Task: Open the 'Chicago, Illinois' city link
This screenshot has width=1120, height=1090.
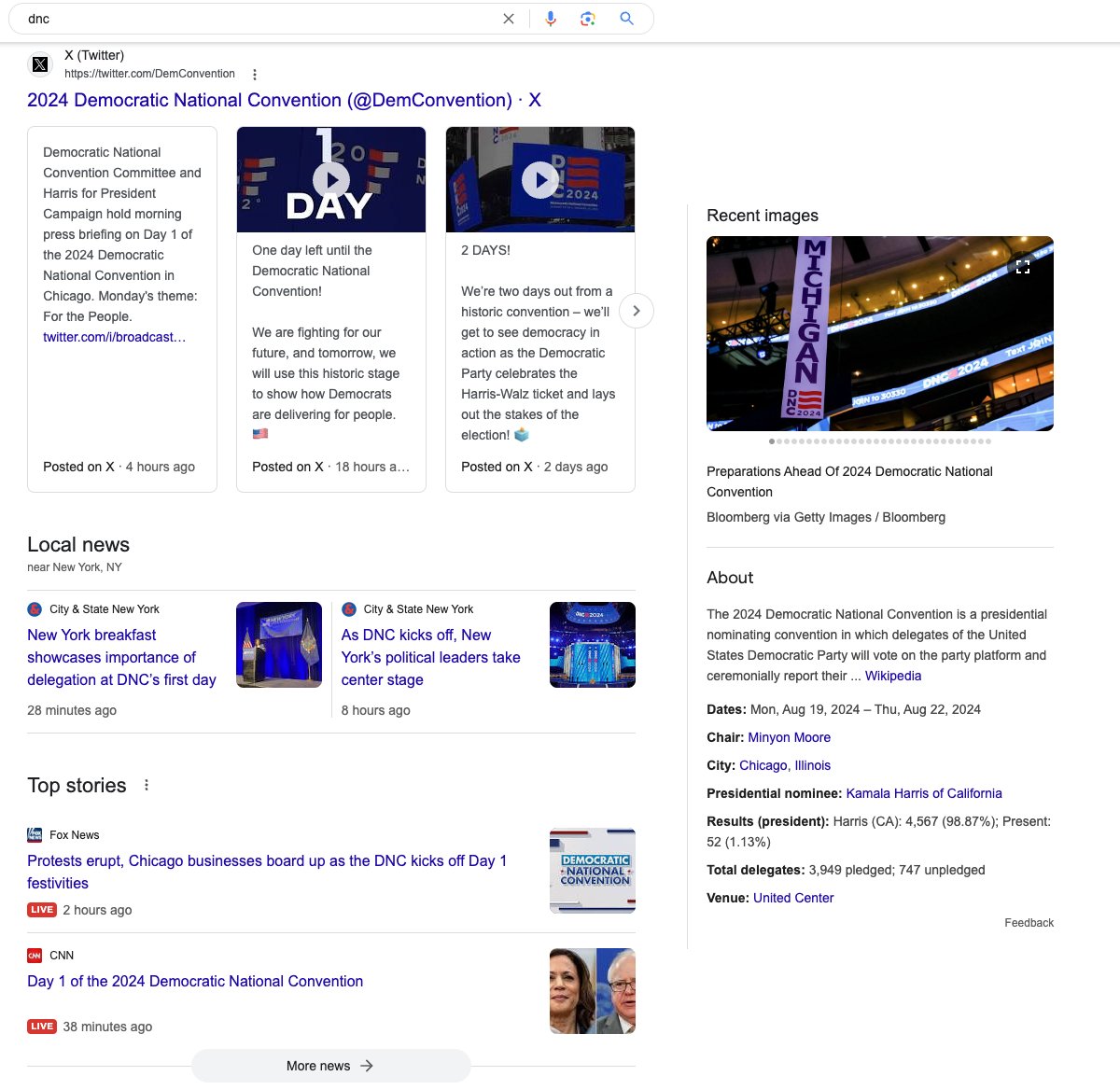Action: [x=785, y=765]
